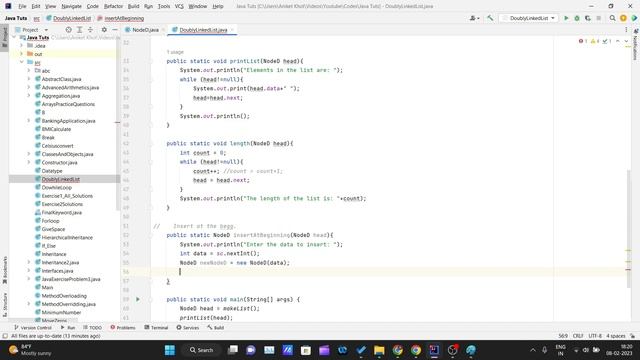The width and height of the screenshot is (640, 360).
Task: Toggle the Project side tool window button
Action: click(4, 38)
